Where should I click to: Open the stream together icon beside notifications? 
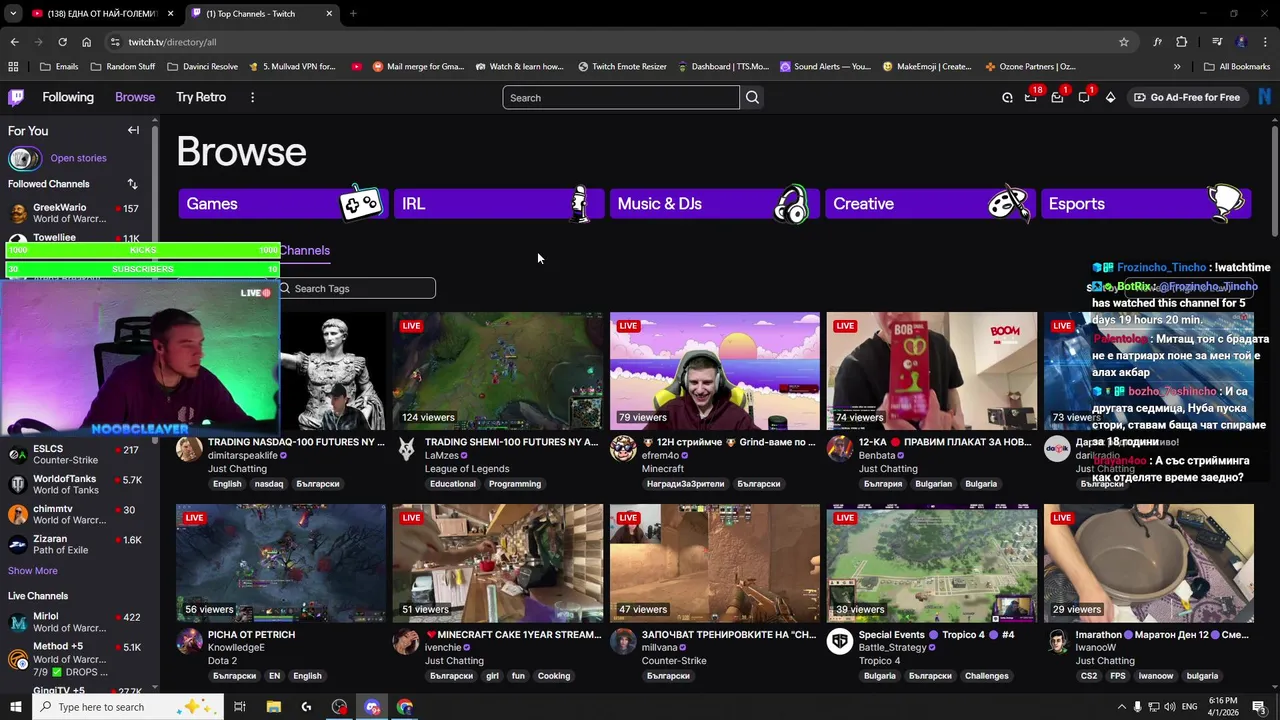(x=1007, y=97)
